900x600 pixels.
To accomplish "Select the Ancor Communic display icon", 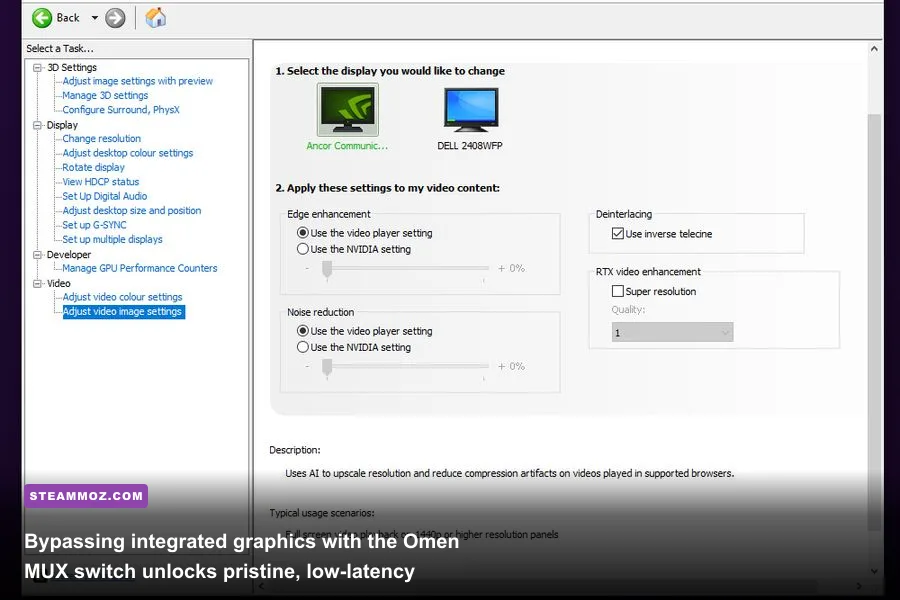I will pos(347,109).
